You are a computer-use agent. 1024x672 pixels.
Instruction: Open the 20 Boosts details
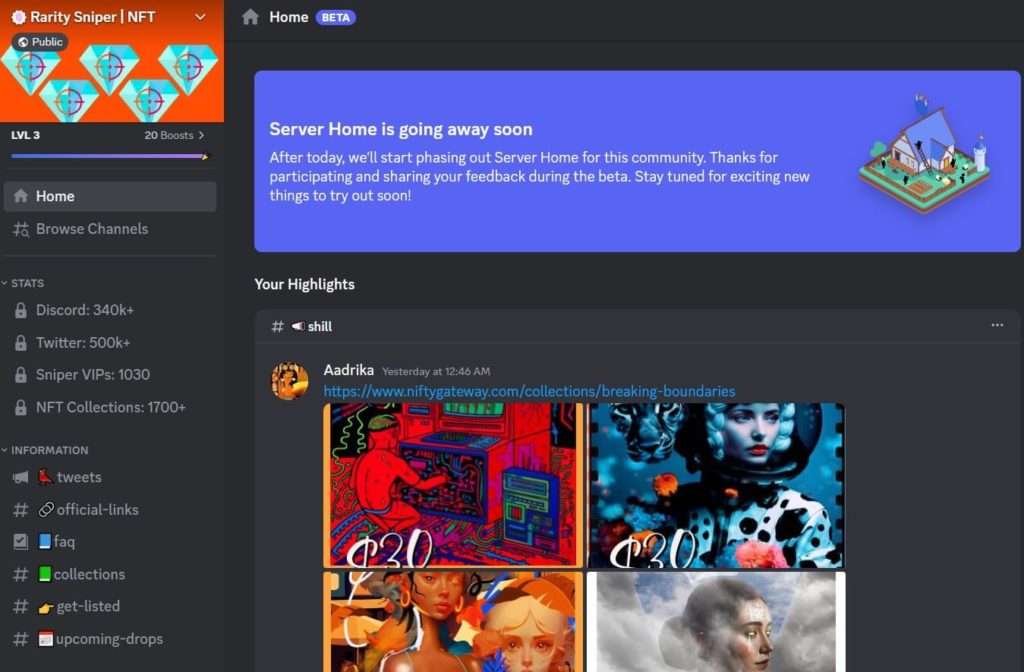[174, 135]
